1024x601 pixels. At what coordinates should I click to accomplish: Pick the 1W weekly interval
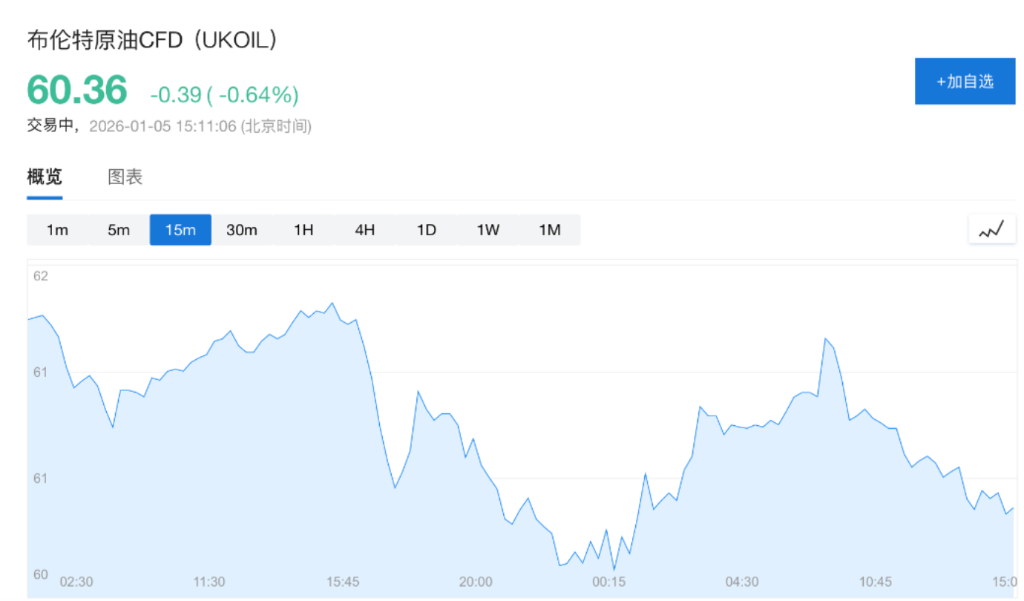[488, 230]
